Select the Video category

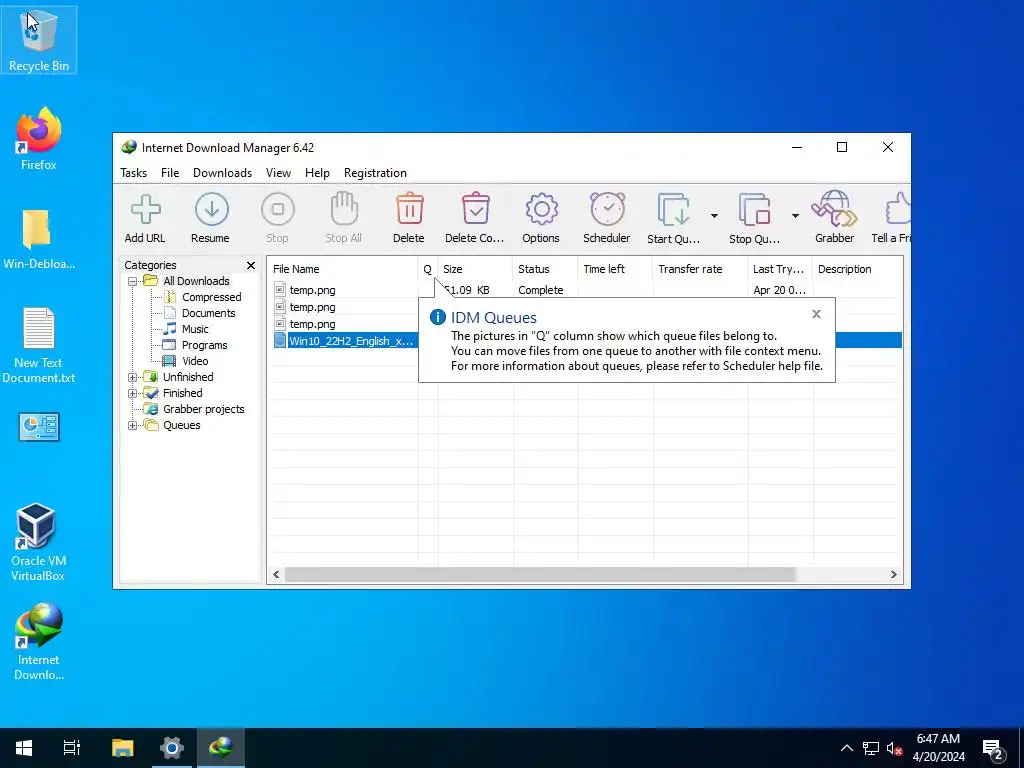[x=195, y=361]
